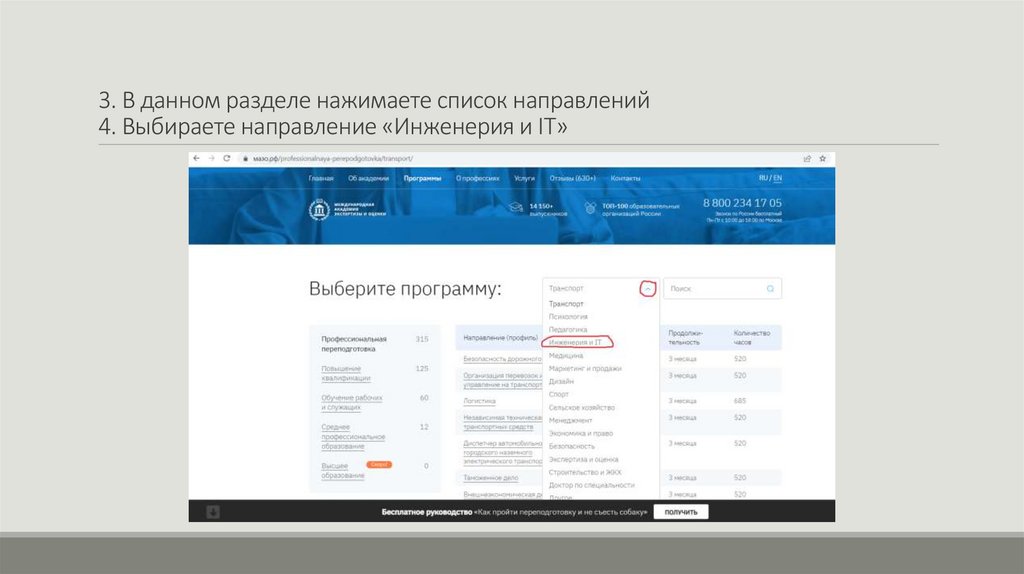Viewport: 1024px width, 574px height.
Task: Click the academy logo emblem
Action: 319,210
